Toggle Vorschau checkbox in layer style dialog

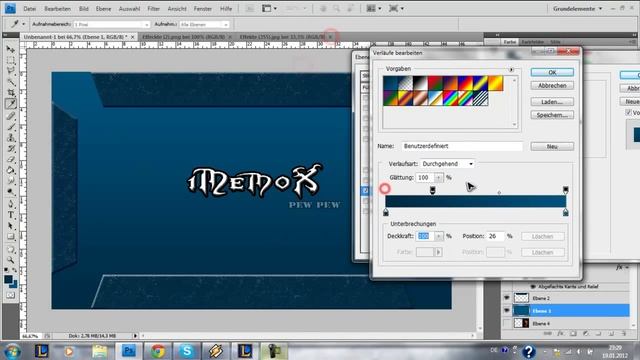point(629,112)
